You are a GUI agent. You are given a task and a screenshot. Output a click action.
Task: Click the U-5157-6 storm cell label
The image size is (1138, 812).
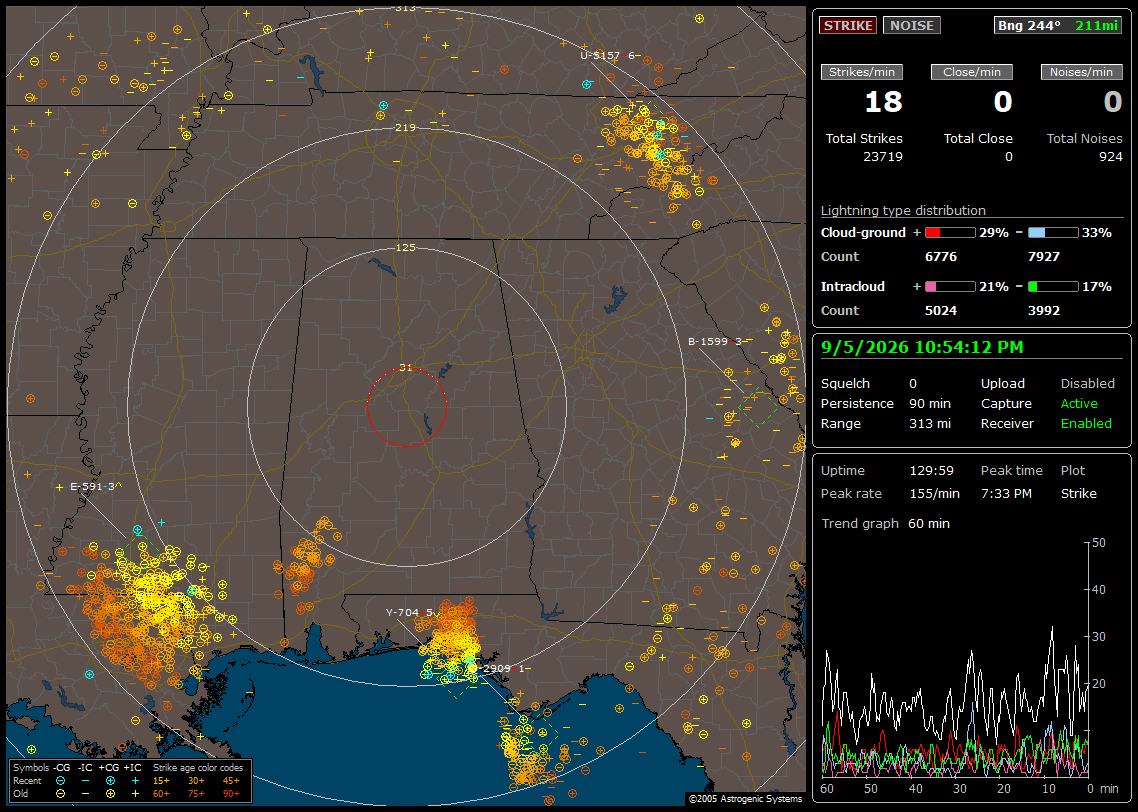[x=608, y=55]
